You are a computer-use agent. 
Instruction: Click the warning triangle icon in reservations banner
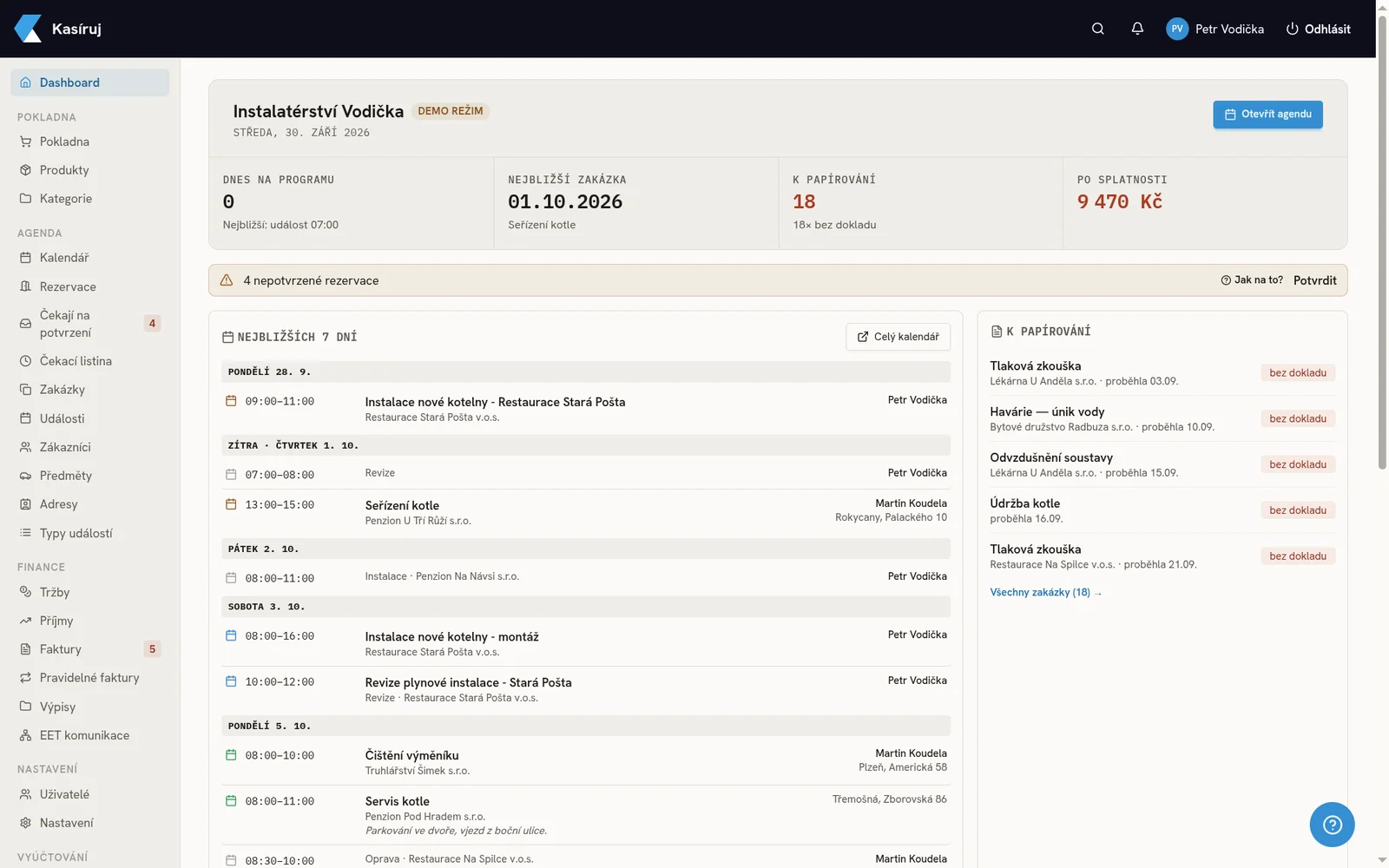pos(227,280)
